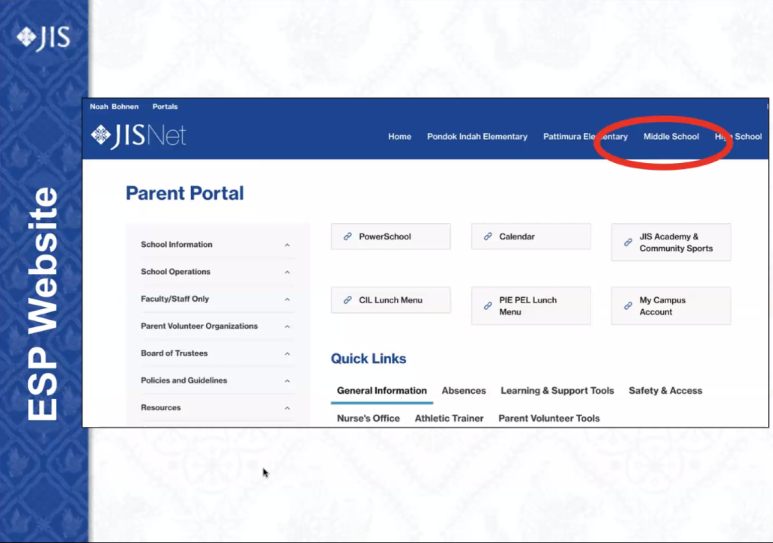Click the Policies and Guidelines sidebar label
The width and height of the screenshot is (773, 543).
pos(184,380)
